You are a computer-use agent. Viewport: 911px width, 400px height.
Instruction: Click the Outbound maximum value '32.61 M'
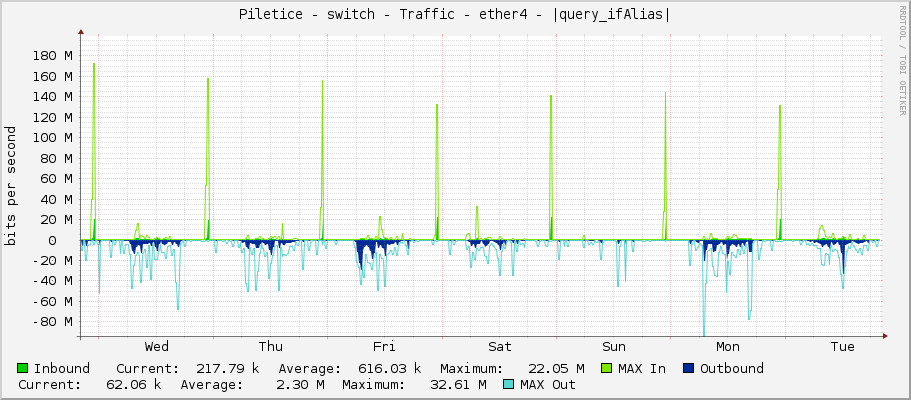[458, 384]
